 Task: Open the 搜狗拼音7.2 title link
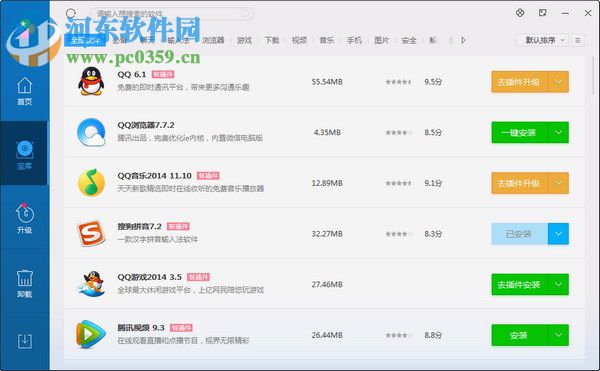(140, 226)
